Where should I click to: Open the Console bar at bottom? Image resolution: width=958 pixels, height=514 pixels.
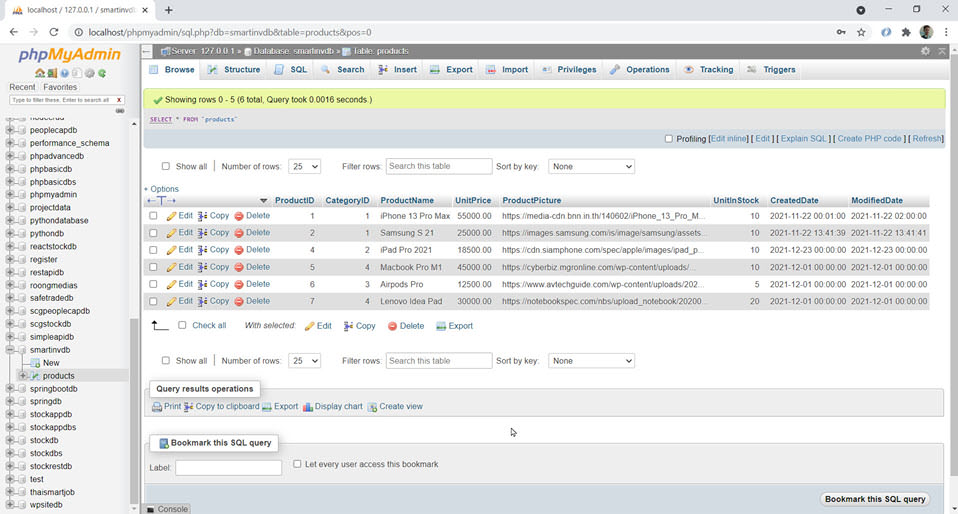[x=167, y=508]
